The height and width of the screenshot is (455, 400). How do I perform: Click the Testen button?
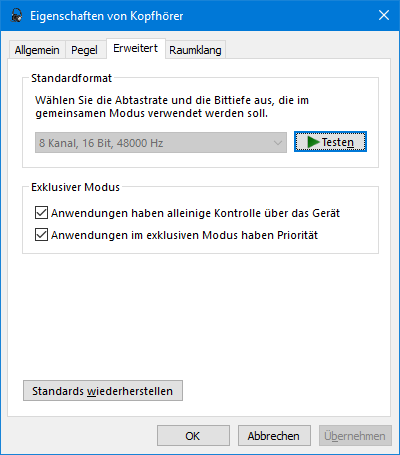(330, 142)
